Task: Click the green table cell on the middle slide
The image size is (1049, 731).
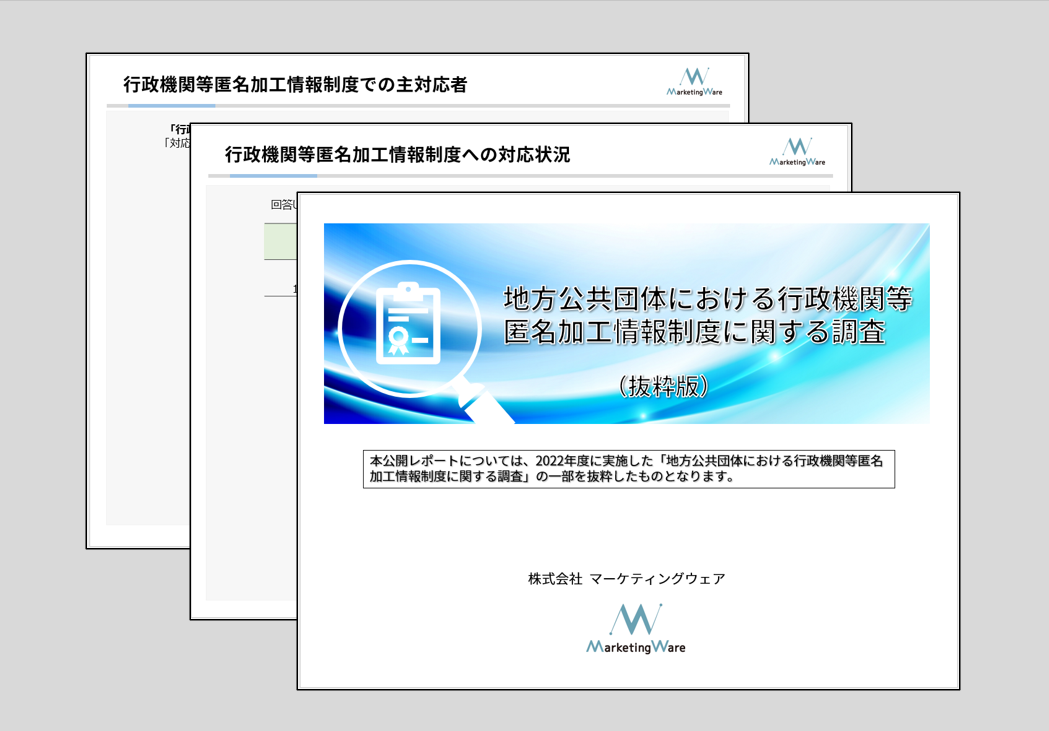Action: 279,242
